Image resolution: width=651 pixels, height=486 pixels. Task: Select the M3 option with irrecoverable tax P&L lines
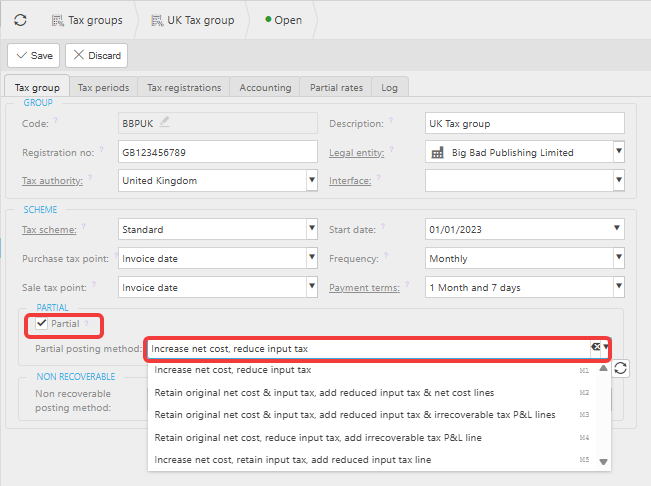pyautogui.click(x=372, y=415)
